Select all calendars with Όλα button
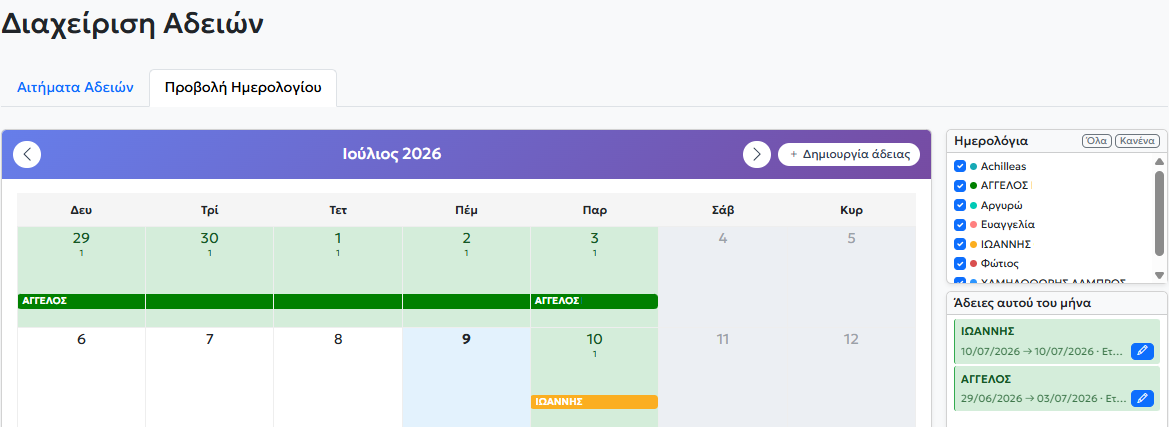The height and width of the screenshot is (427, 1169). point(1097,141)
